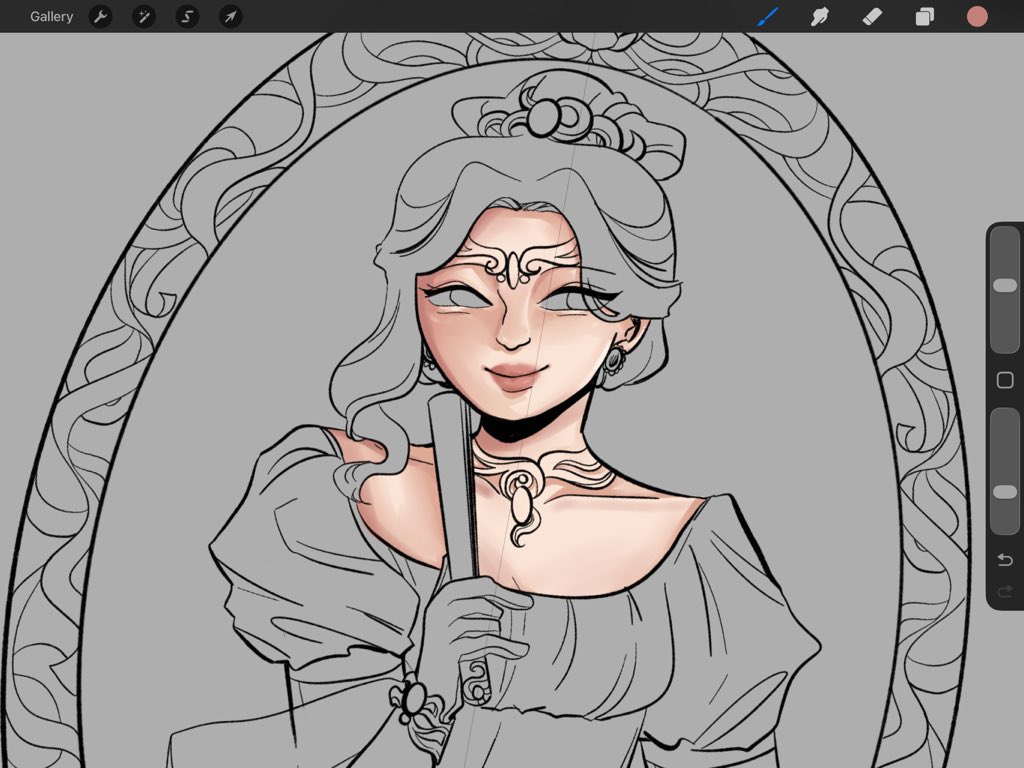This screenshot has height=768, width=1024.
Task: Open the active color picker swatch
Action: pos(977,16)
